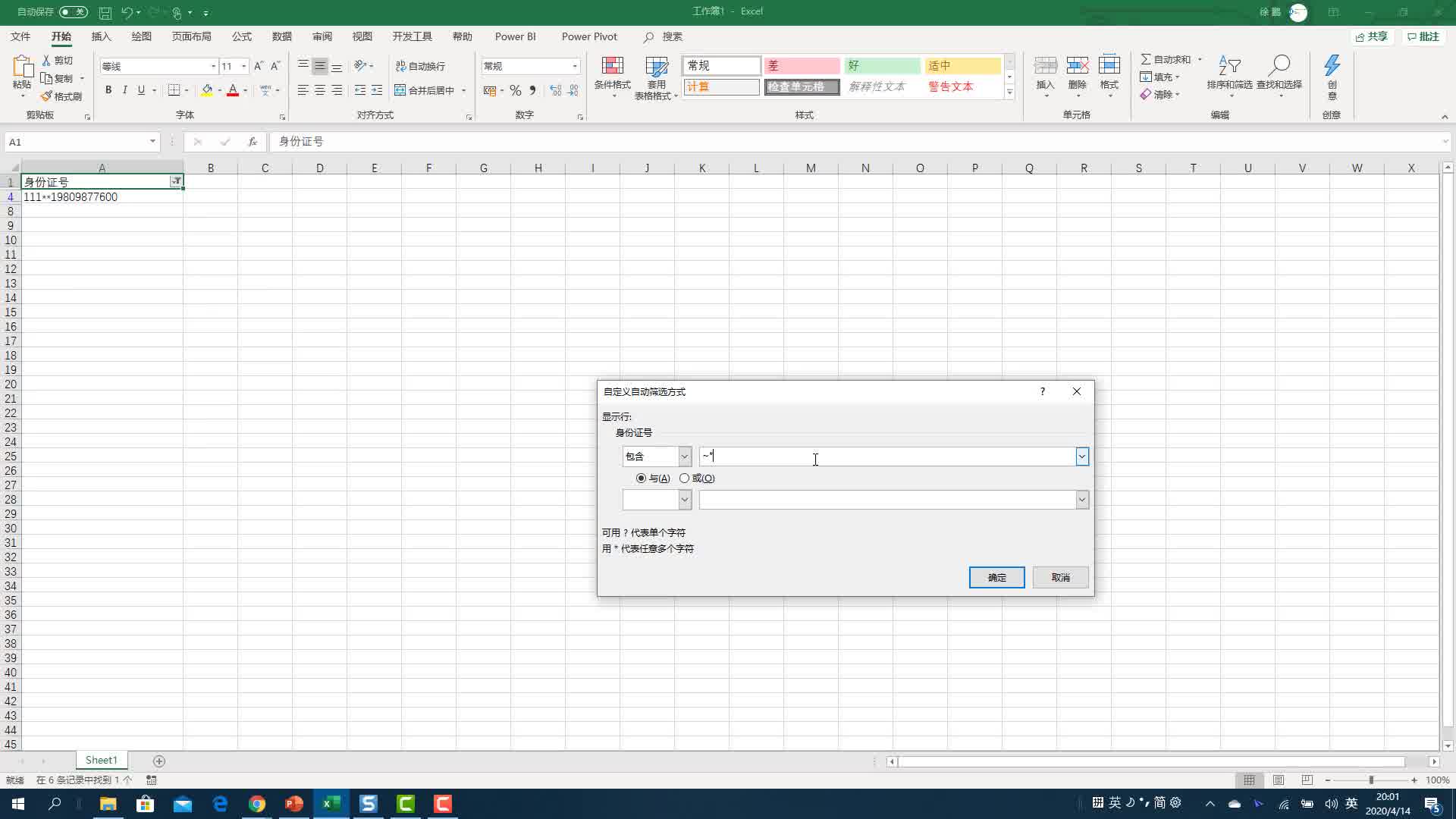The image size is (1456, 819).
Task: Click the filter button on cell A1
Action: [x=176, y=181]
